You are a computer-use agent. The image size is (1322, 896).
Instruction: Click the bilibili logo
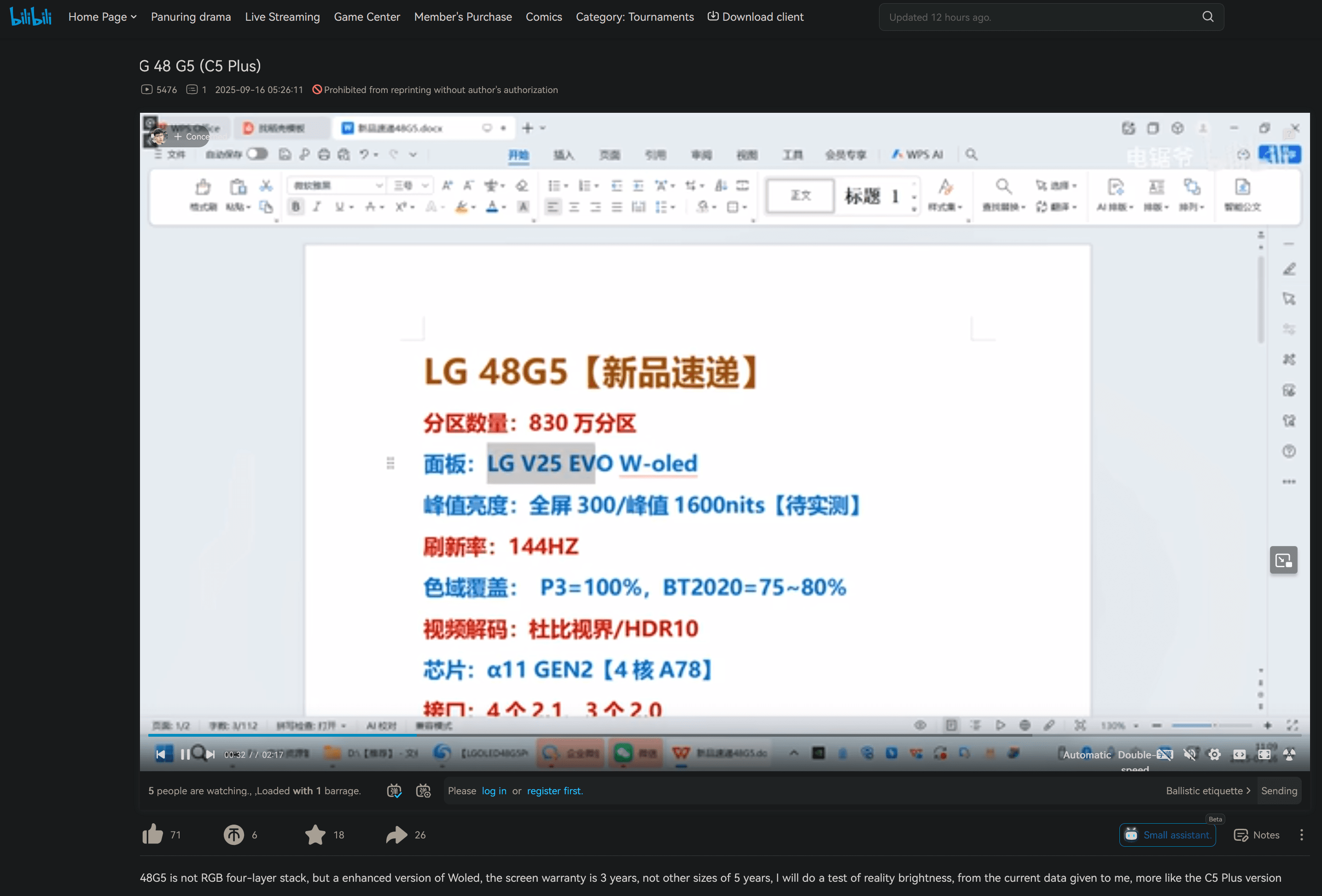[31, 17]
